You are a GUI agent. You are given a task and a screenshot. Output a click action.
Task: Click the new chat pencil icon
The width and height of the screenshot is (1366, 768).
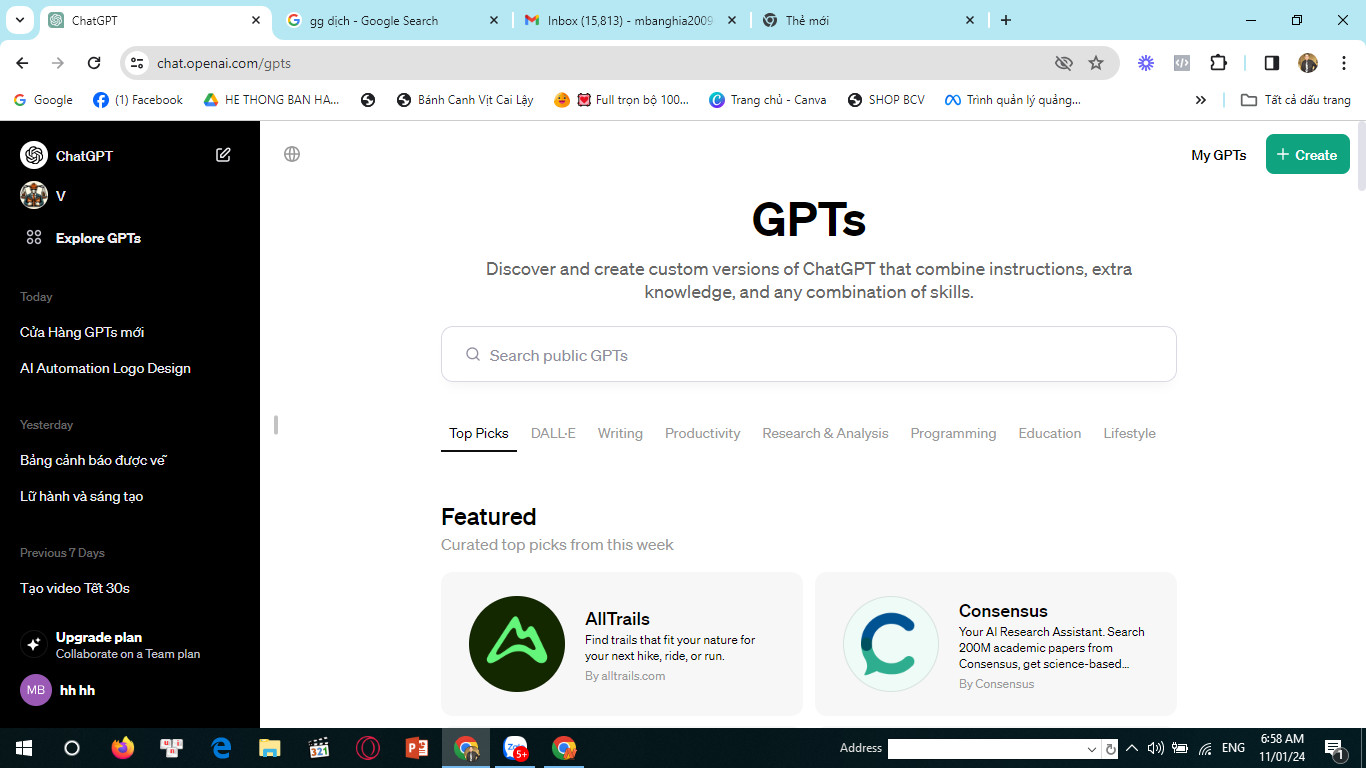(223, 155)
